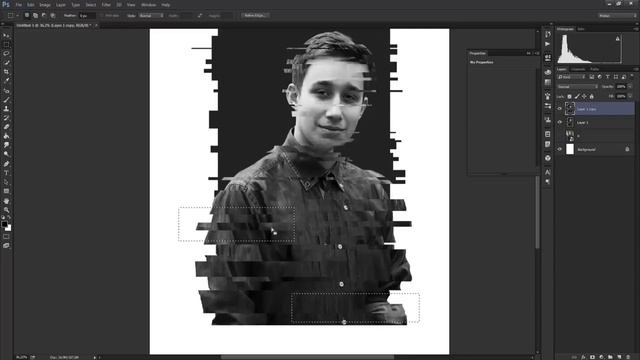Open the Layers panel flyout menu

coord(636,69)
